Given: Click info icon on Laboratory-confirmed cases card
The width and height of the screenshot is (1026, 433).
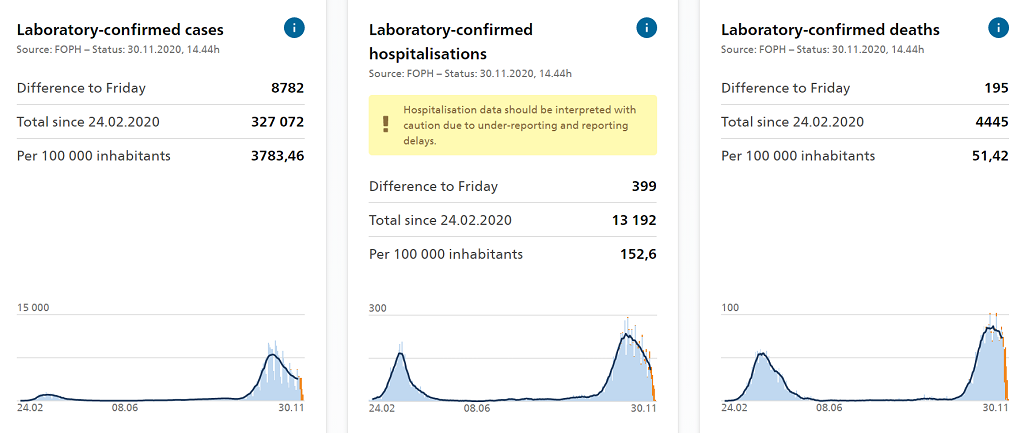Looking at the screenshot, I should tap(294, 28).
